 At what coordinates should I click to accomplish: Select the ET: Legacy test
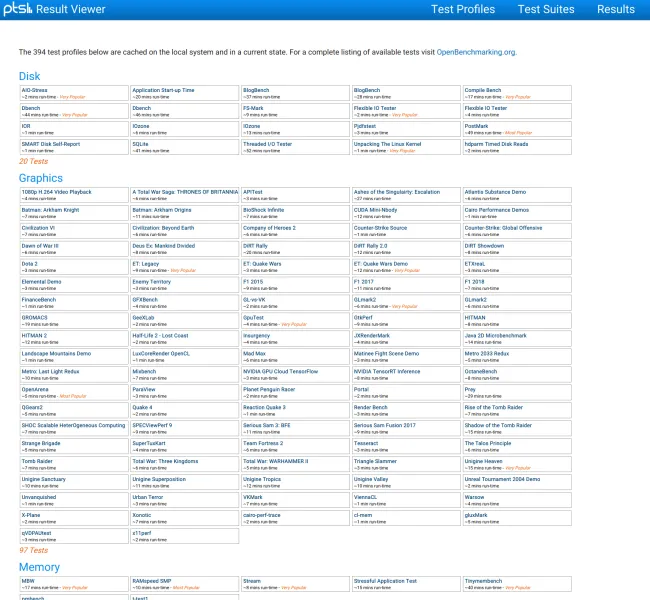coord(184,267)
